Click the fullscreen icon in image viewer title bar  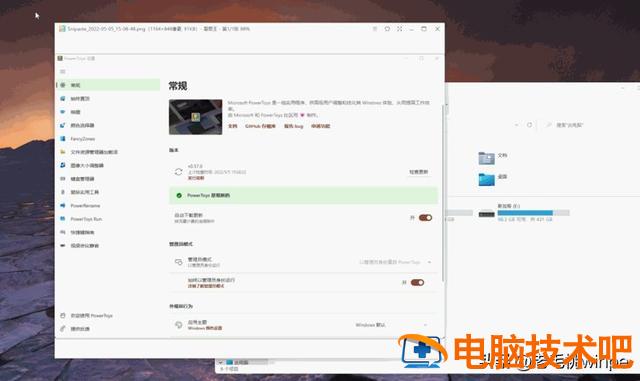point(400,29)
